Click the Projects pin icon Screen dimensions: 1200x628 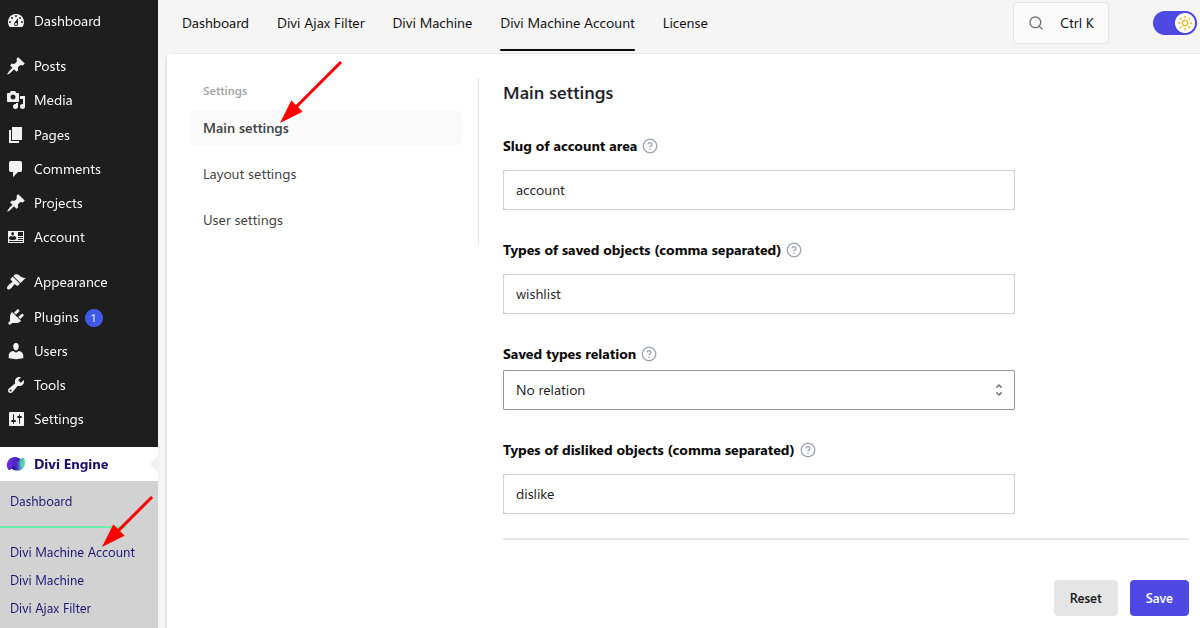click(x=16, y=203)
